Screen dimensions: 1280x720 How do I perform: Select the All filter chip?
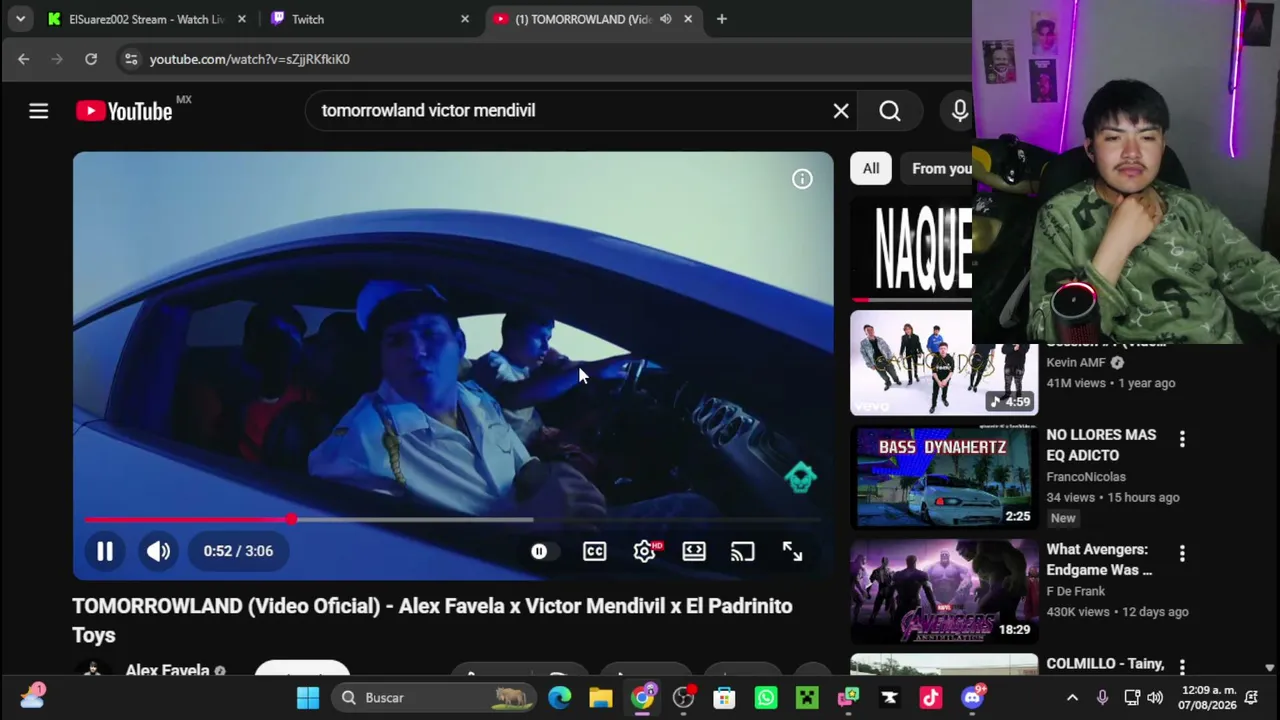point(871,169)
